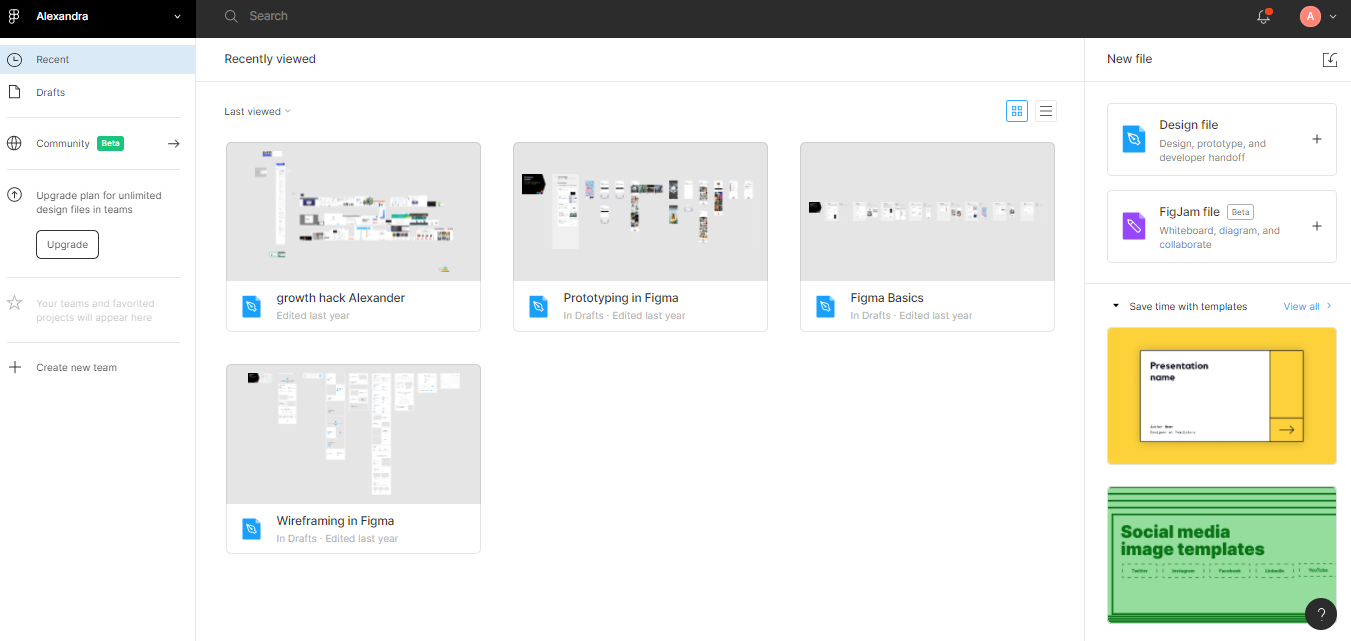Open Drafts in the sidebar
1351x641 pixels.
click(x=97, y=92)
